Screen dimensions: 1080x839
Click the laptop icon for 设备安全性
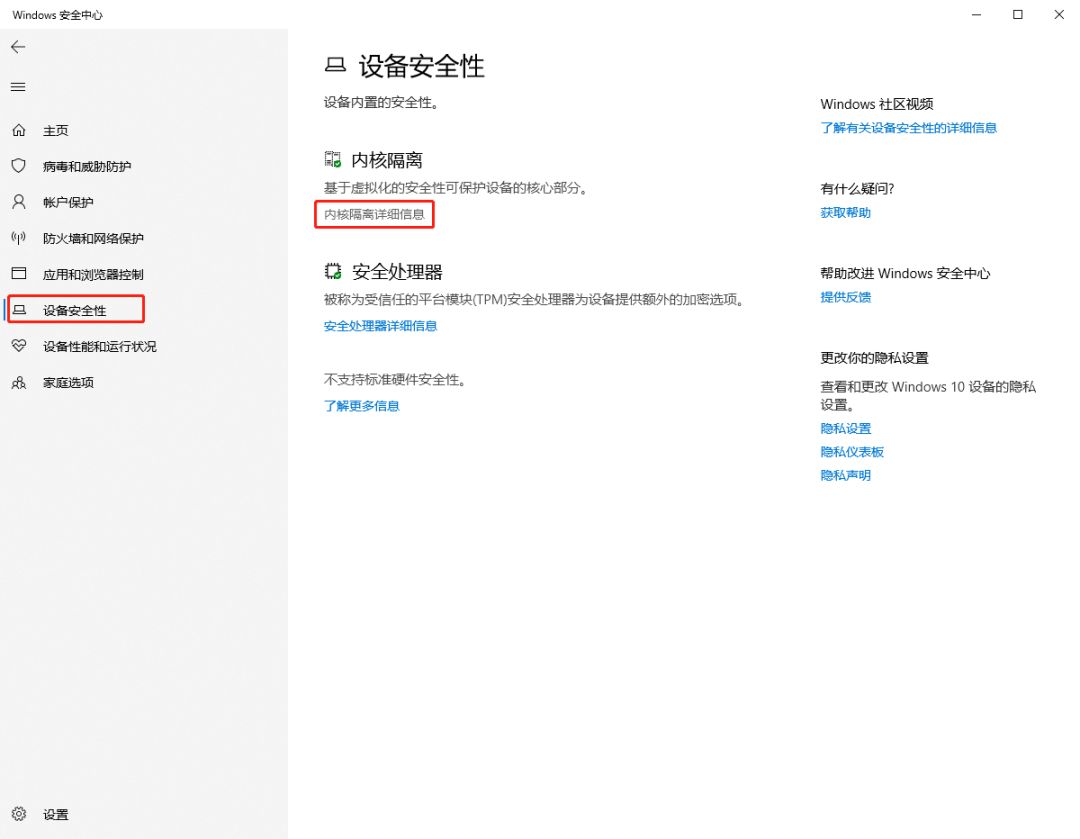click(19, 310)
